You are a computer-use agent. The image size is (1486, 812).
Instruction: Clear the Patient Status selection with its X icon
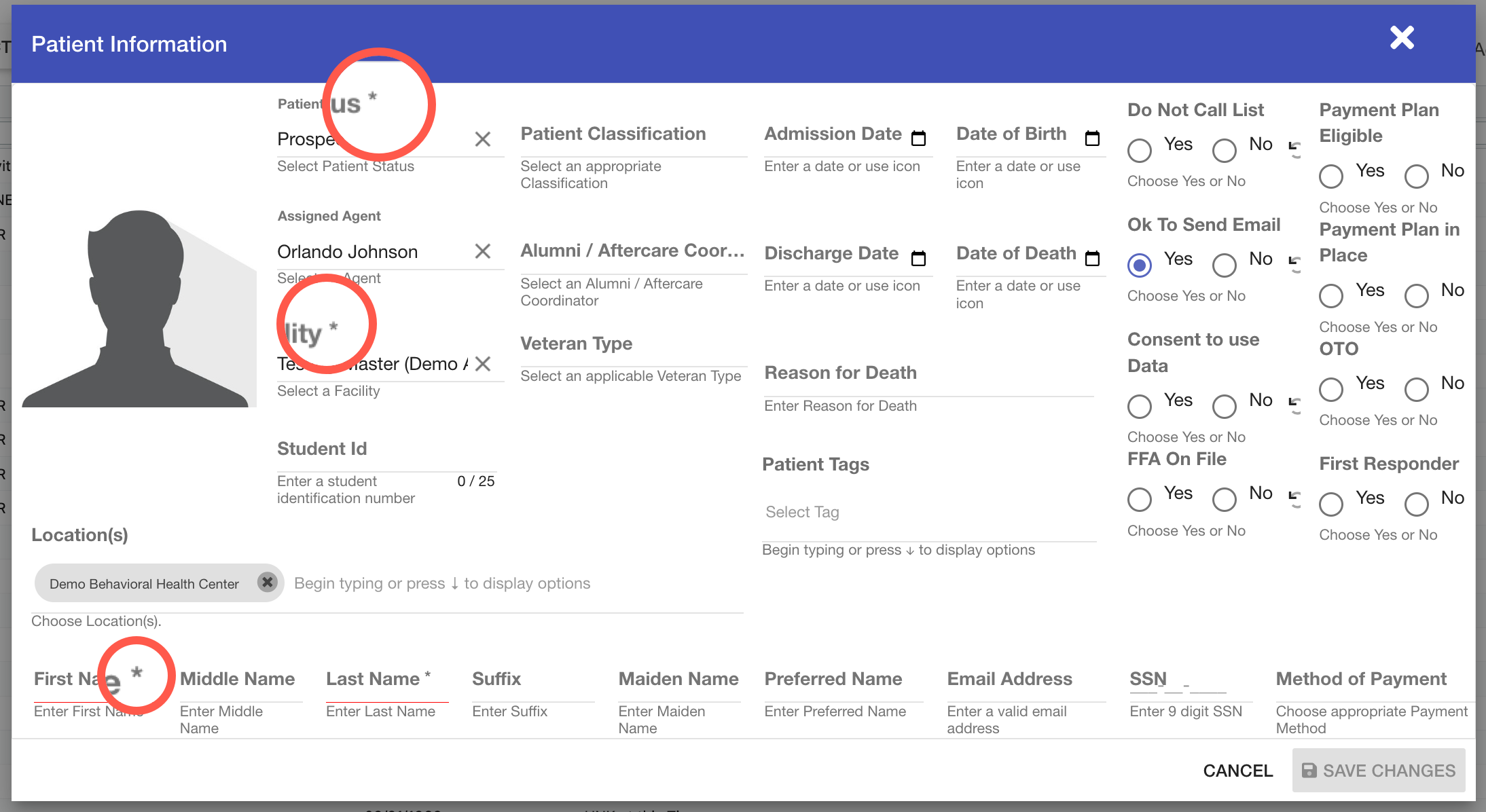(x=483, y=139)
